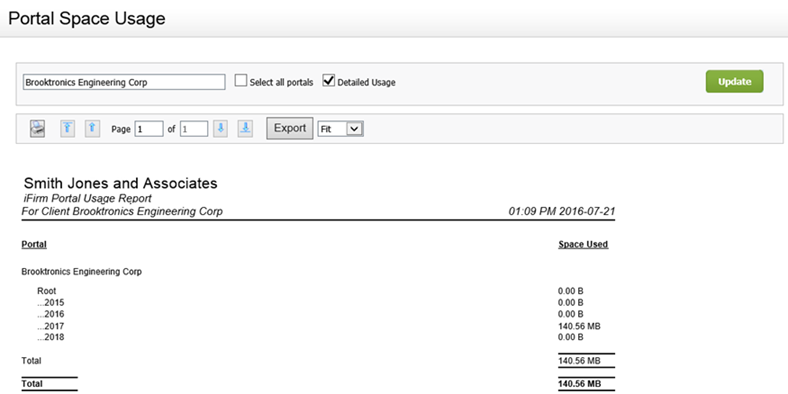Click the Space Used column header
The height and width of the screenshot is (394, 788).
click(583, 245)
